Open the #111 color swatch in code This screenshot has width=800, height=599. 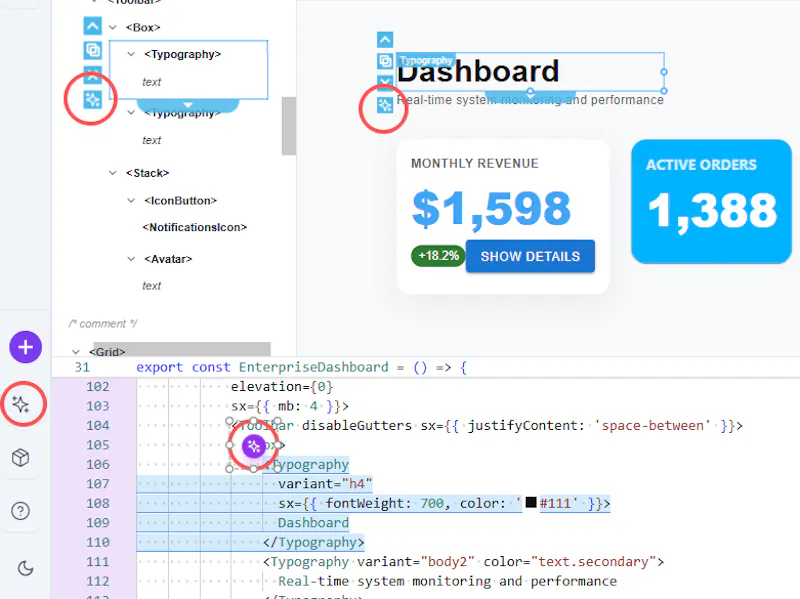click(531, 502)
